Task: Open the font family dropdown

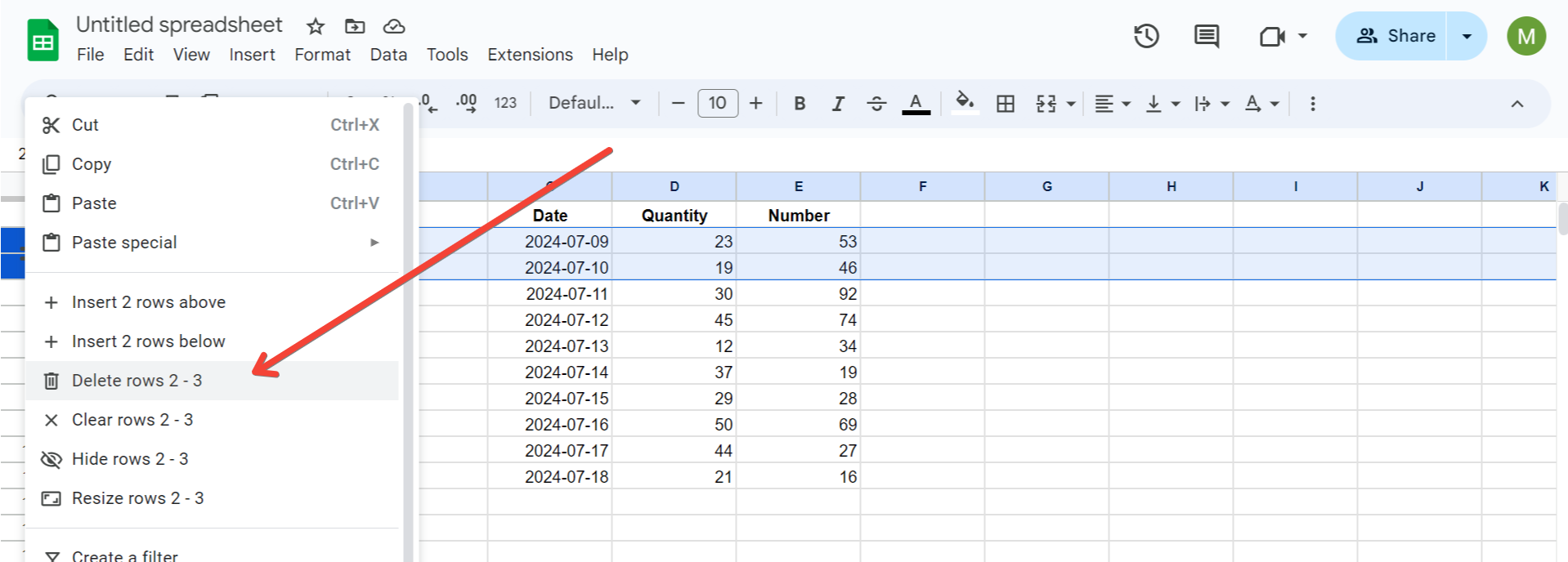Action: click(594, 104)
